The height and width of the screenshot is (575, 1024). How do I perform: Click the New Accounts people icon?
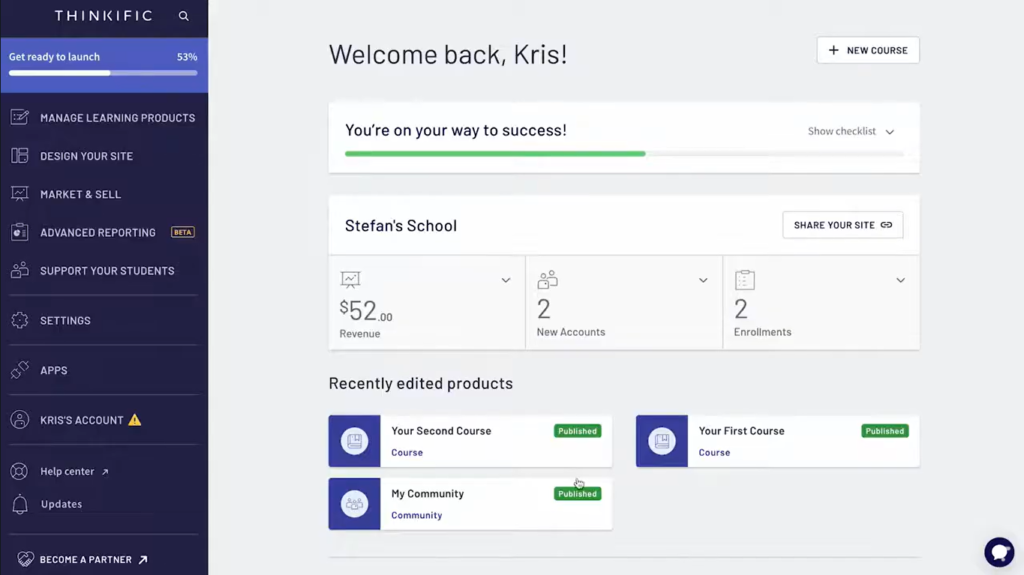click(x=547, y=280)
